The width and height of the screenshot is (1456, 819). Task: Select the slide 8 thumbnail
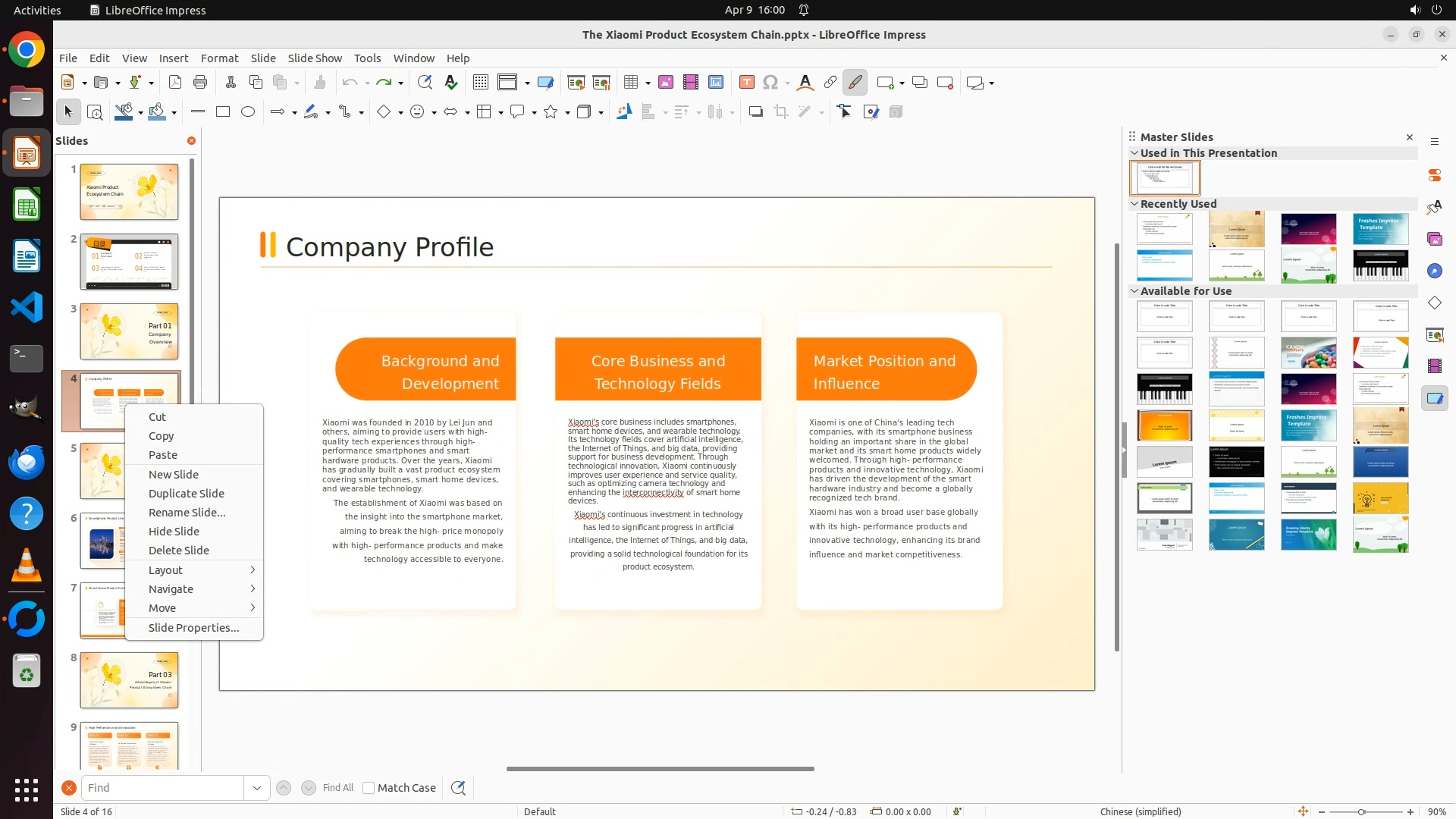[129, 680]
